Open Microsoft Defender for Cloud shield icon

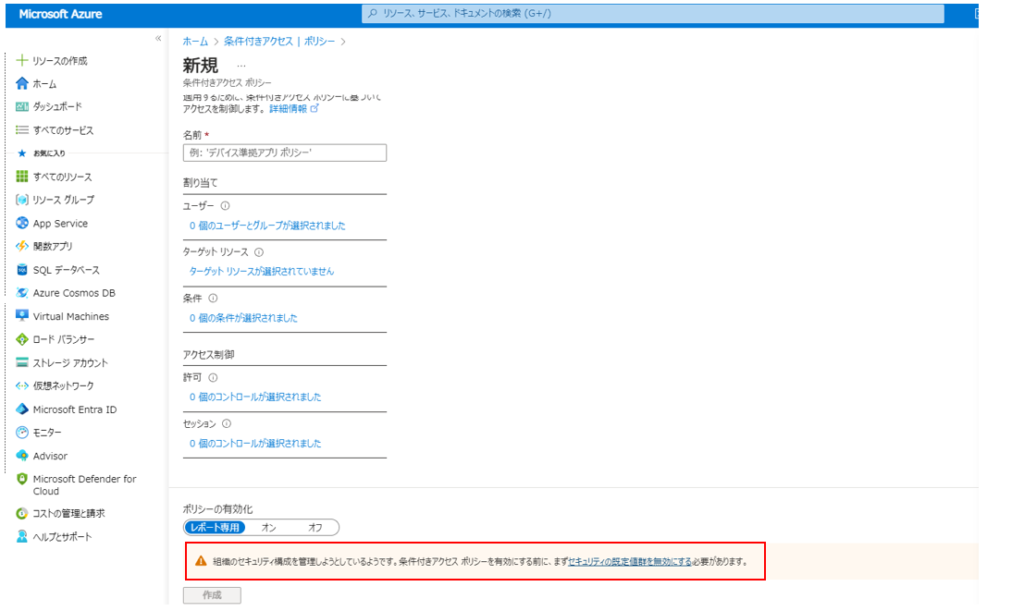[x=22, y=478]
